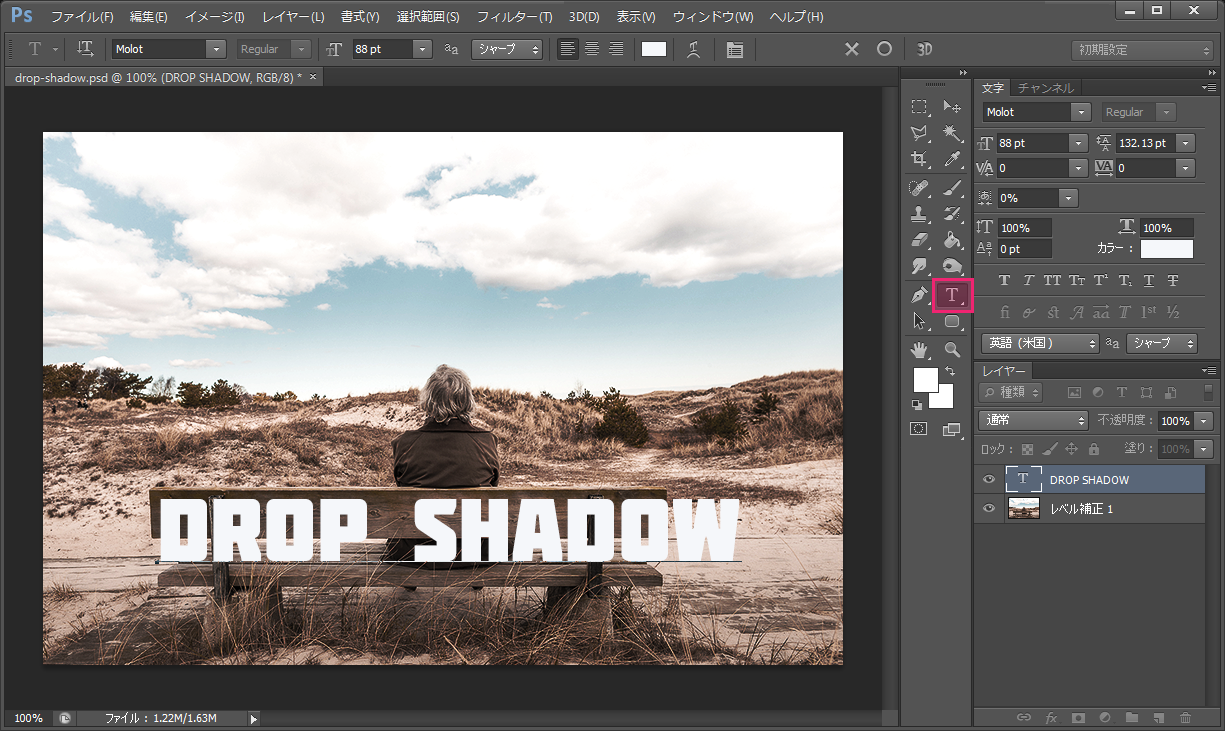Hide the レベル補正 1 layer

pos(989,508)
